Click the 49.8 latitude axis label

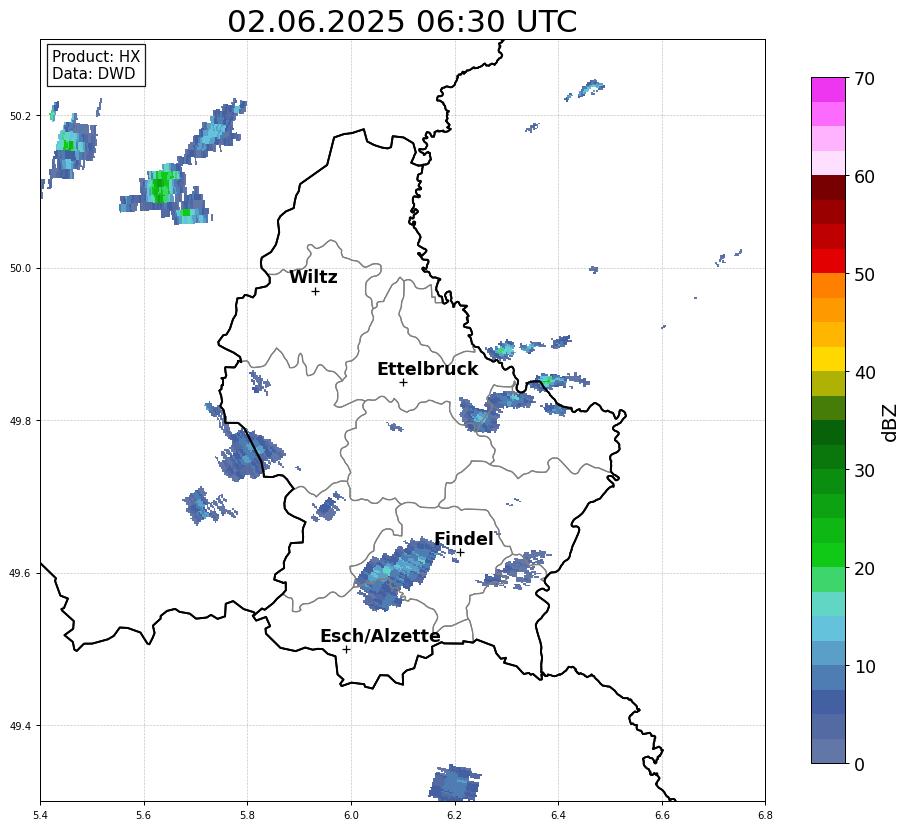pyautogui.click(x=19, y=421)
